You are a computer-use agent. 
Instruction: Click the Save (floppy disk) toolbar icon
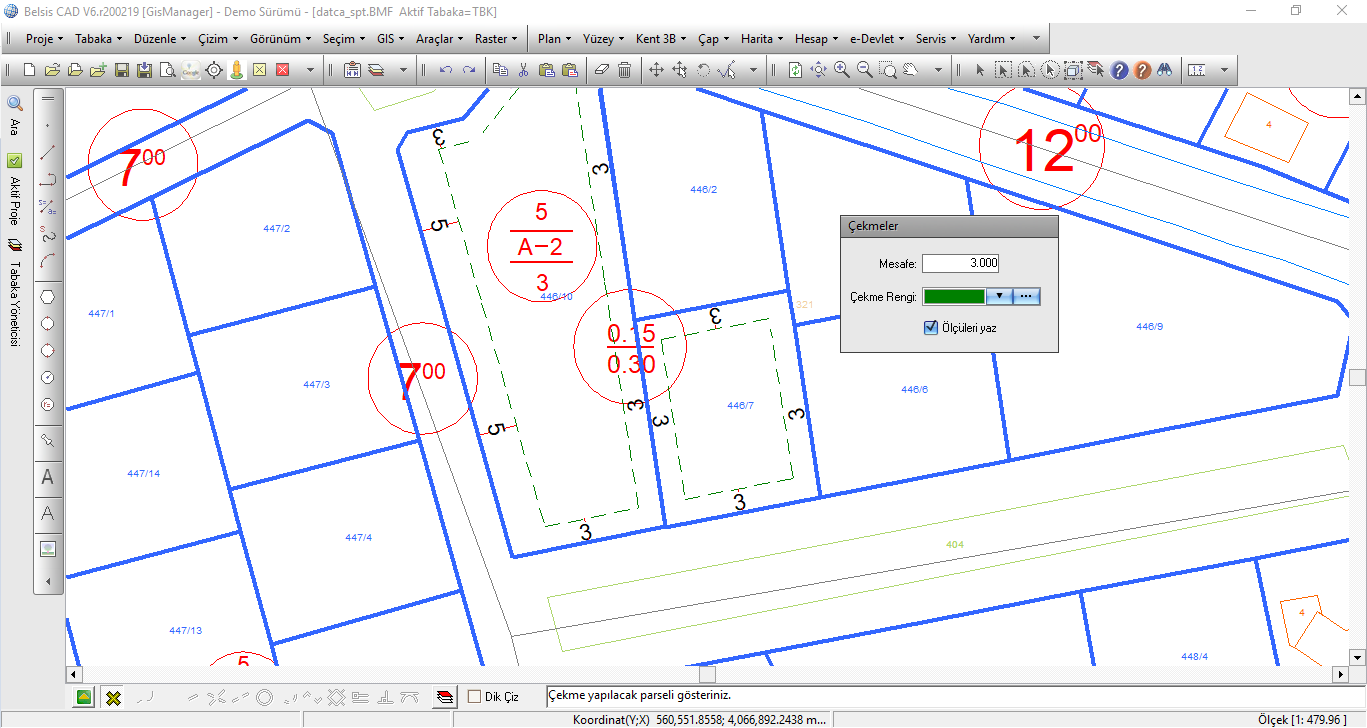[122, 70]
